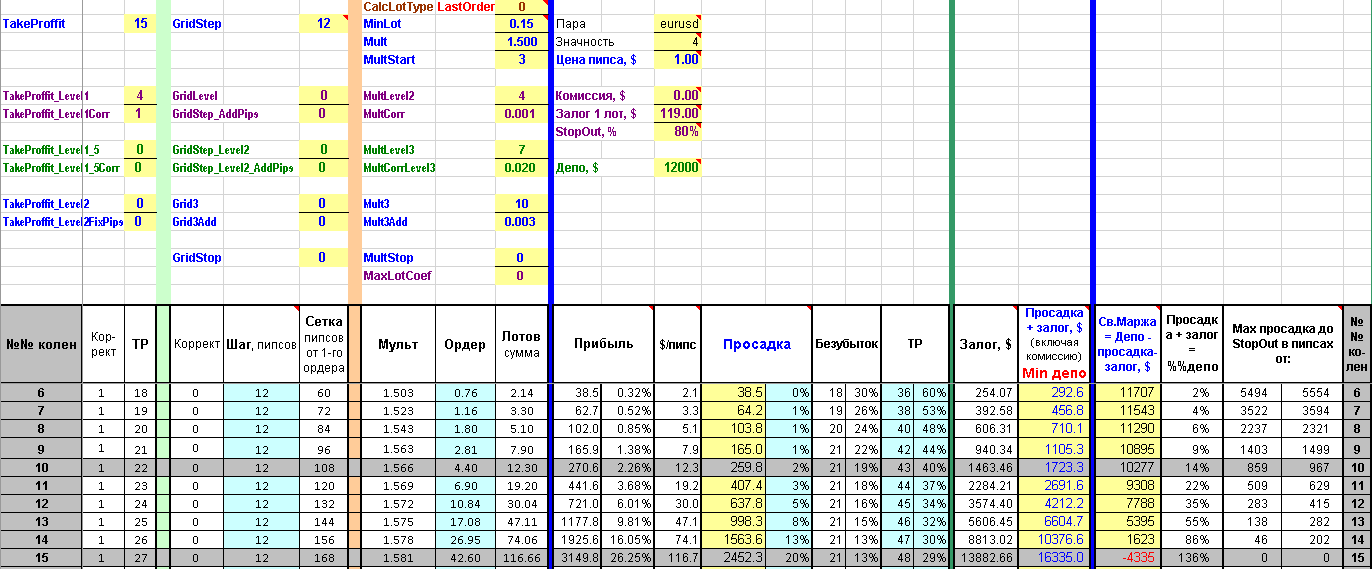The width and height of the screenshot is (1372, 569).
Task: Select the Mult3 value cell showing 10
Action: 522,204
